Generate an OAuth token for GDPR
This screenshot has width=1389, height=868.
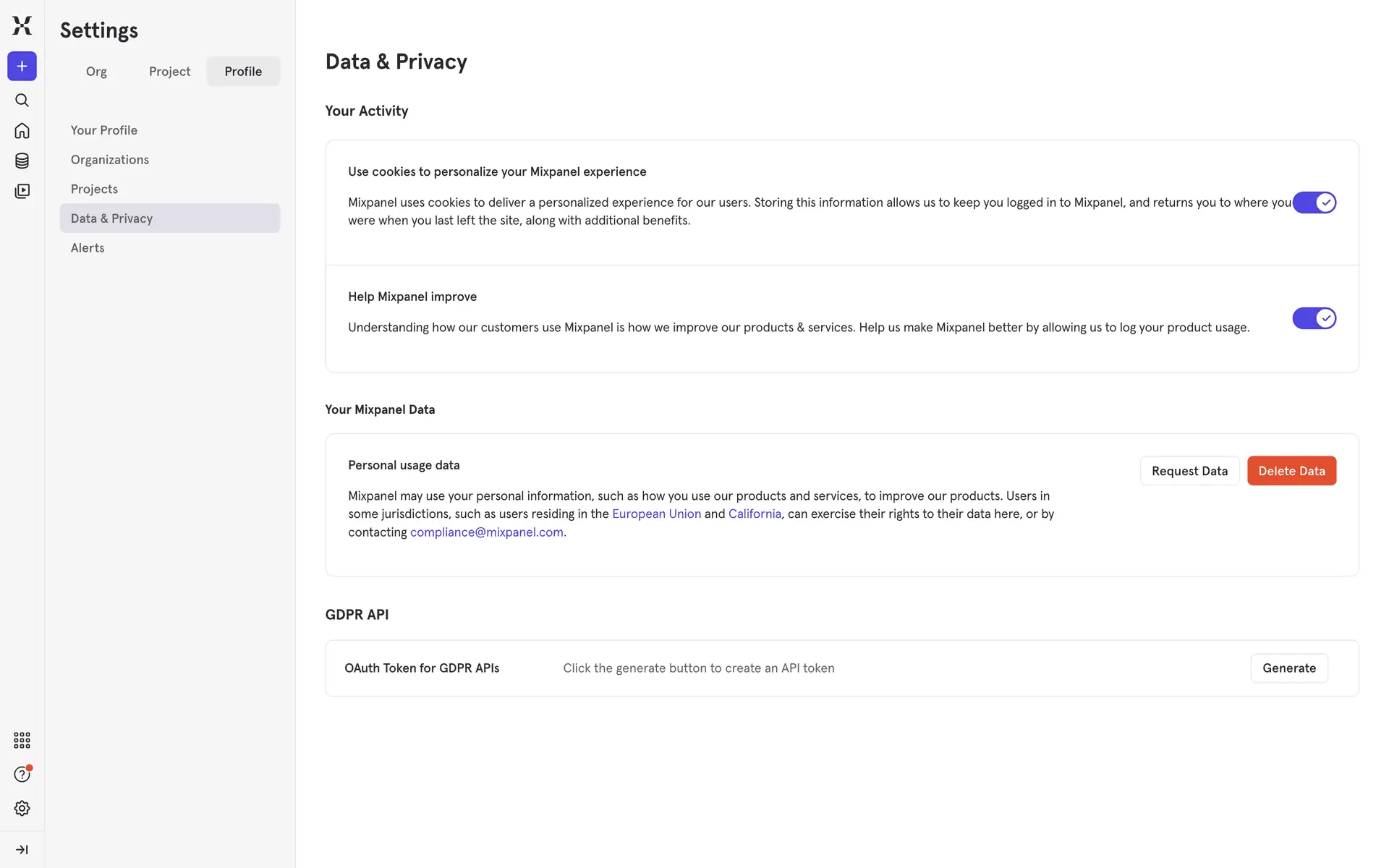pos(1288,668)
